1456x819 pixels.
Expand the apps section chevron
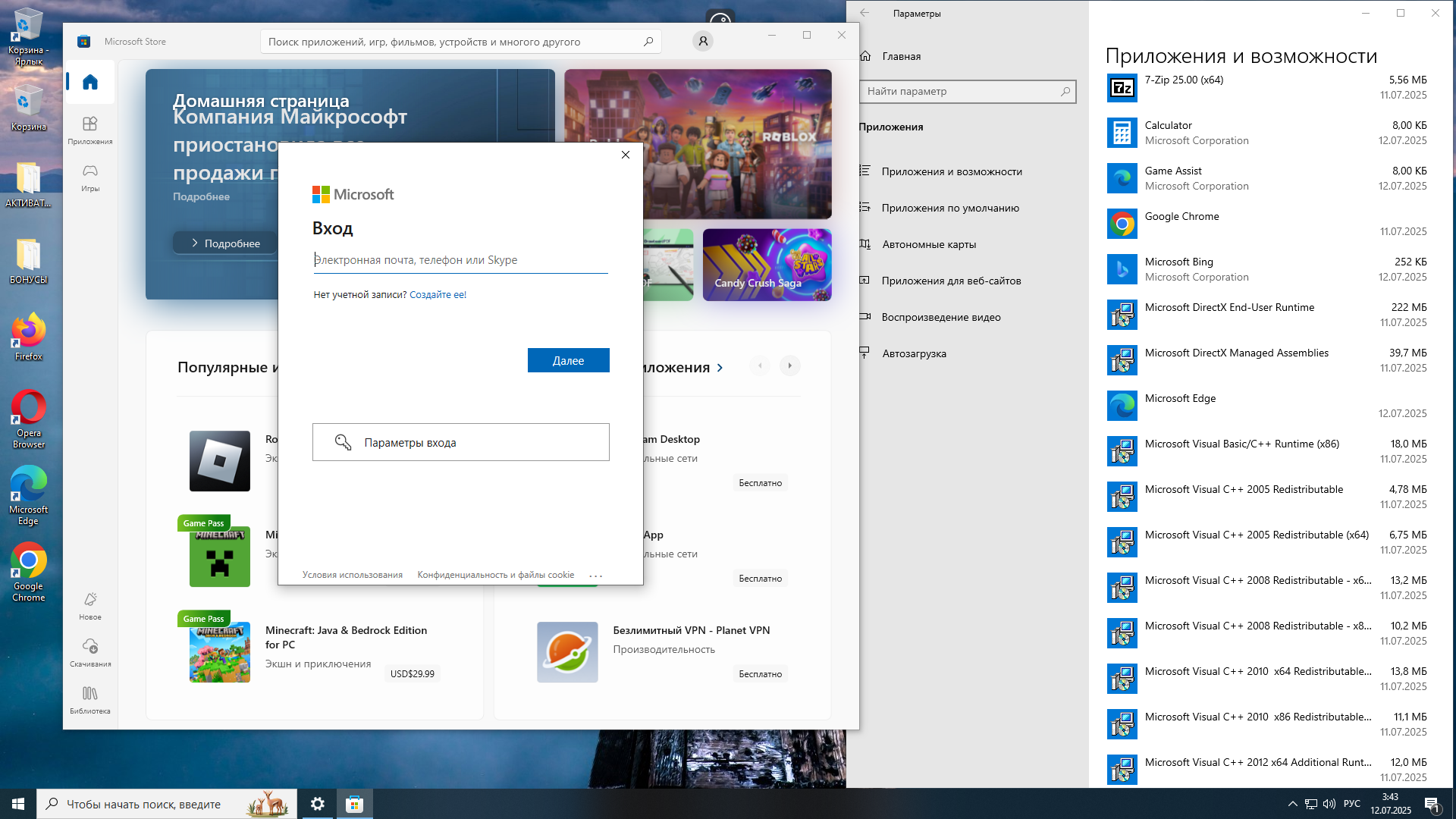tap(720, 368)
